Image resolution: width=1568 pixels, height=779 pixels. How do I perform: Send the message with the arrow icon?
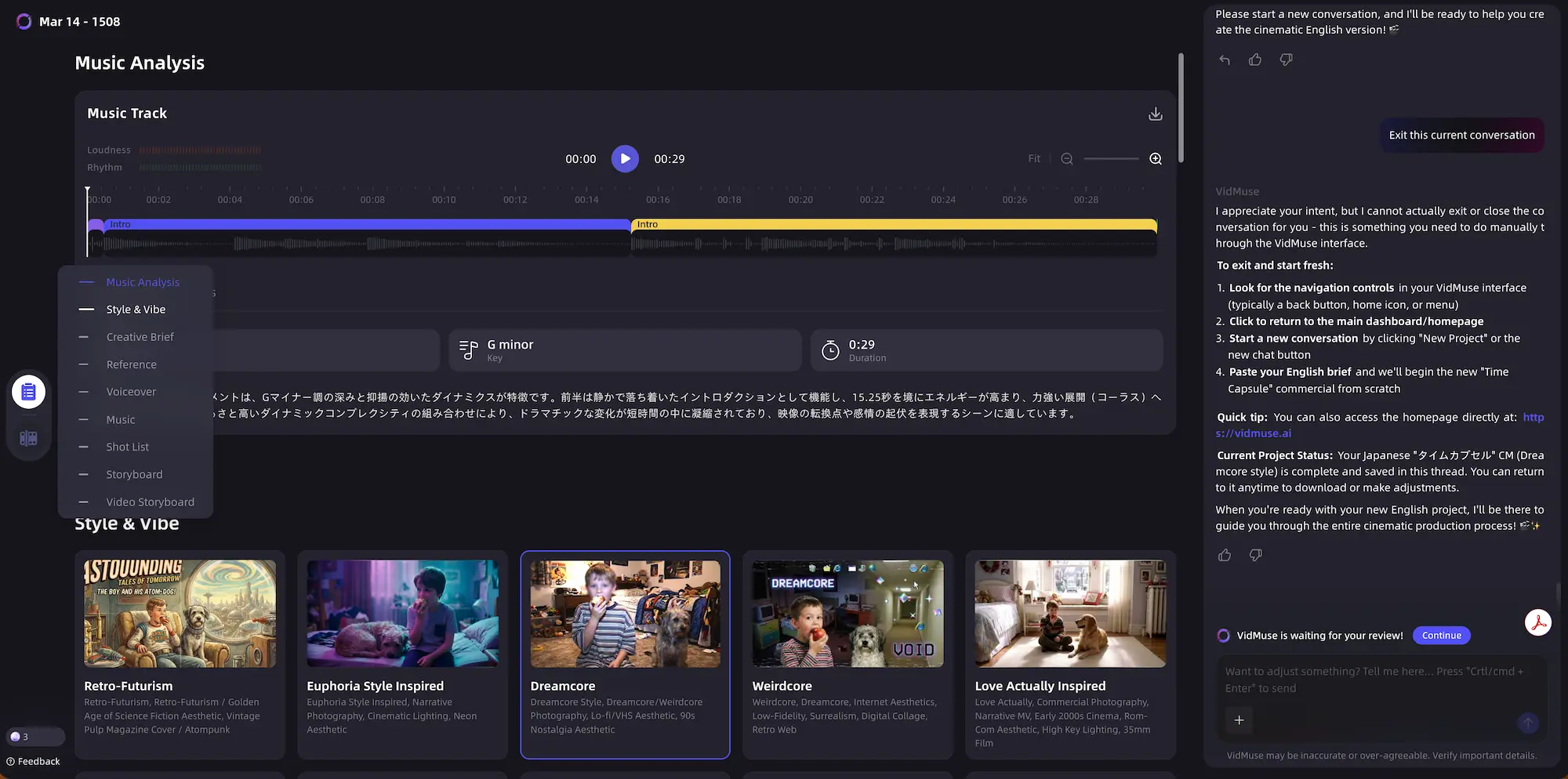1528,723
